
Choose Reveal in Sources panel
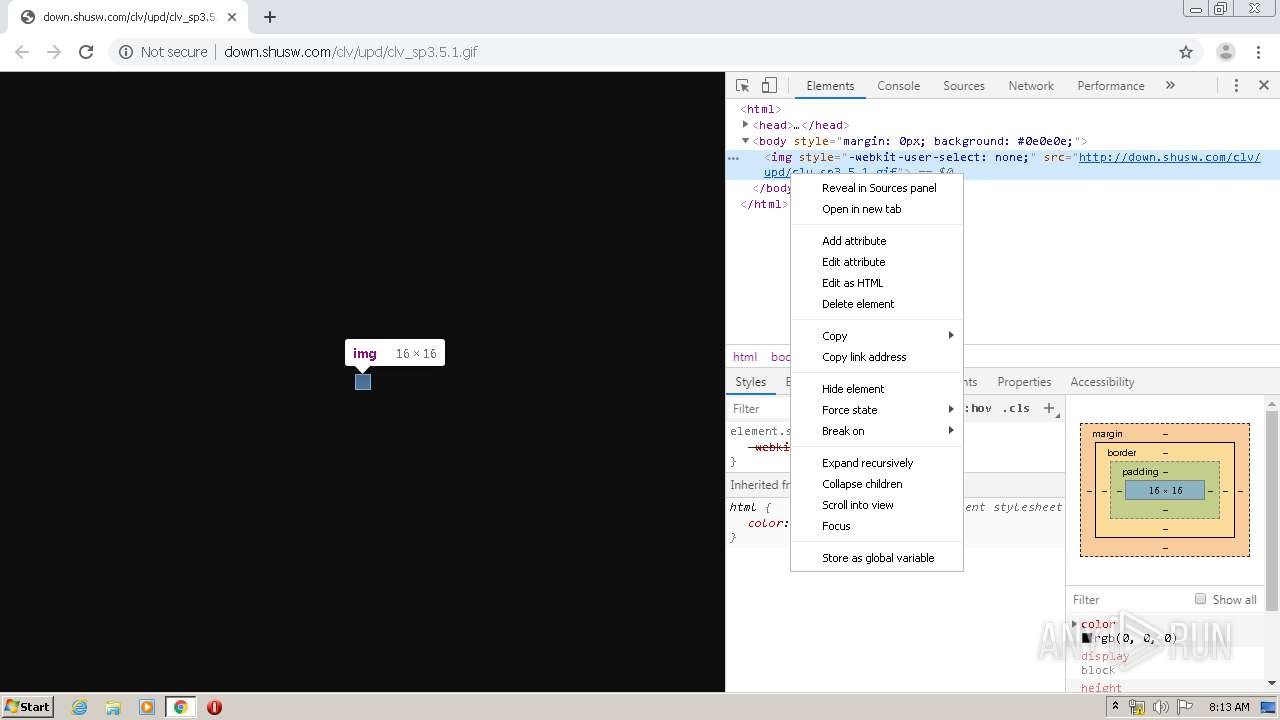tap(877, 188)
